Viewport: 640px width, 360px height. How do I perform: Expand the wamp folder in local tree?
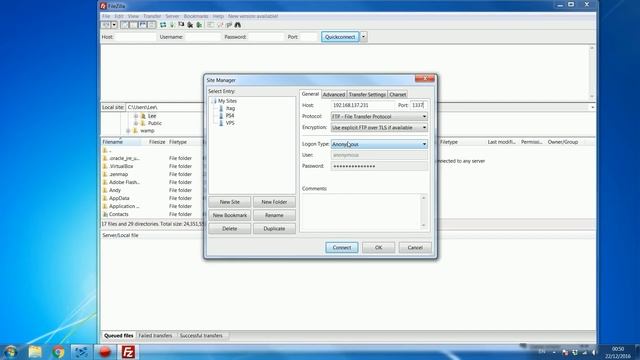coord(128,131)
